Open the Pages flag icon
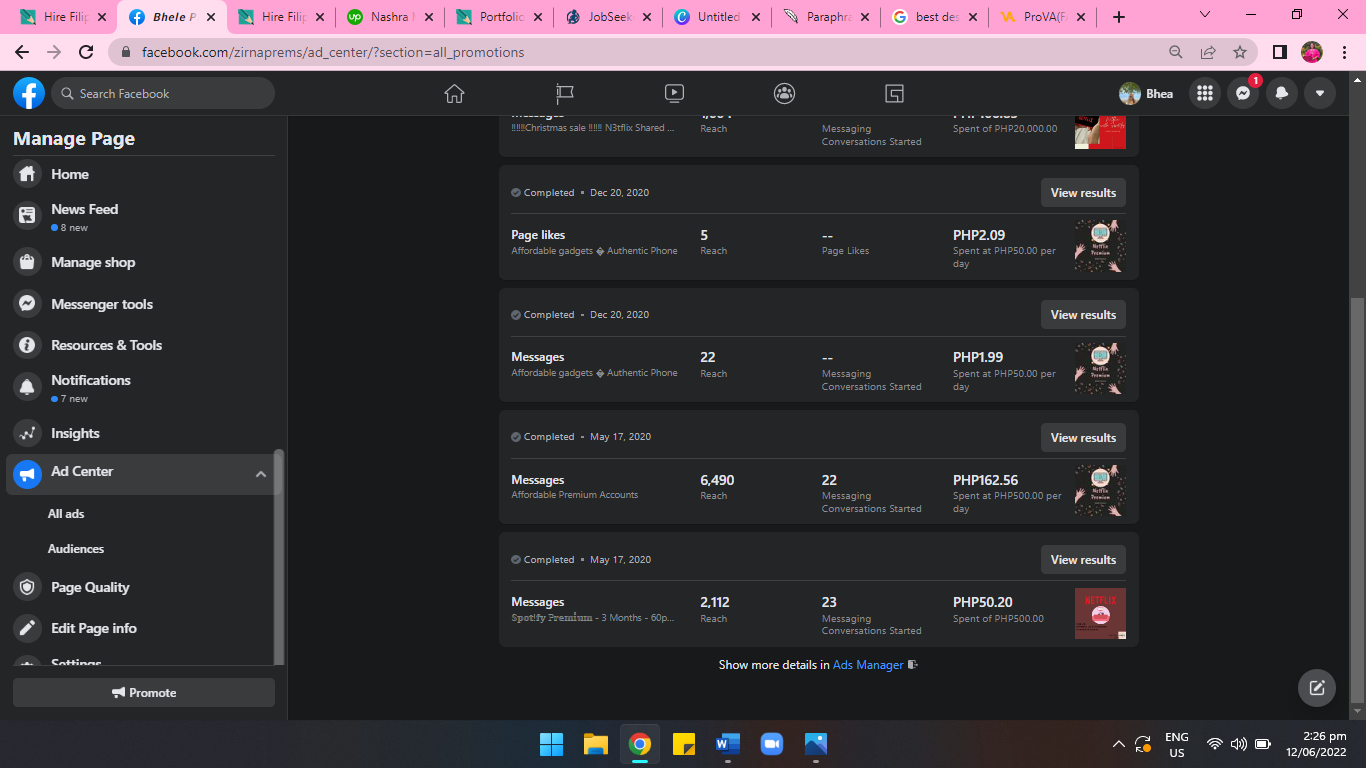The image size is (1366, 768). 565,93
